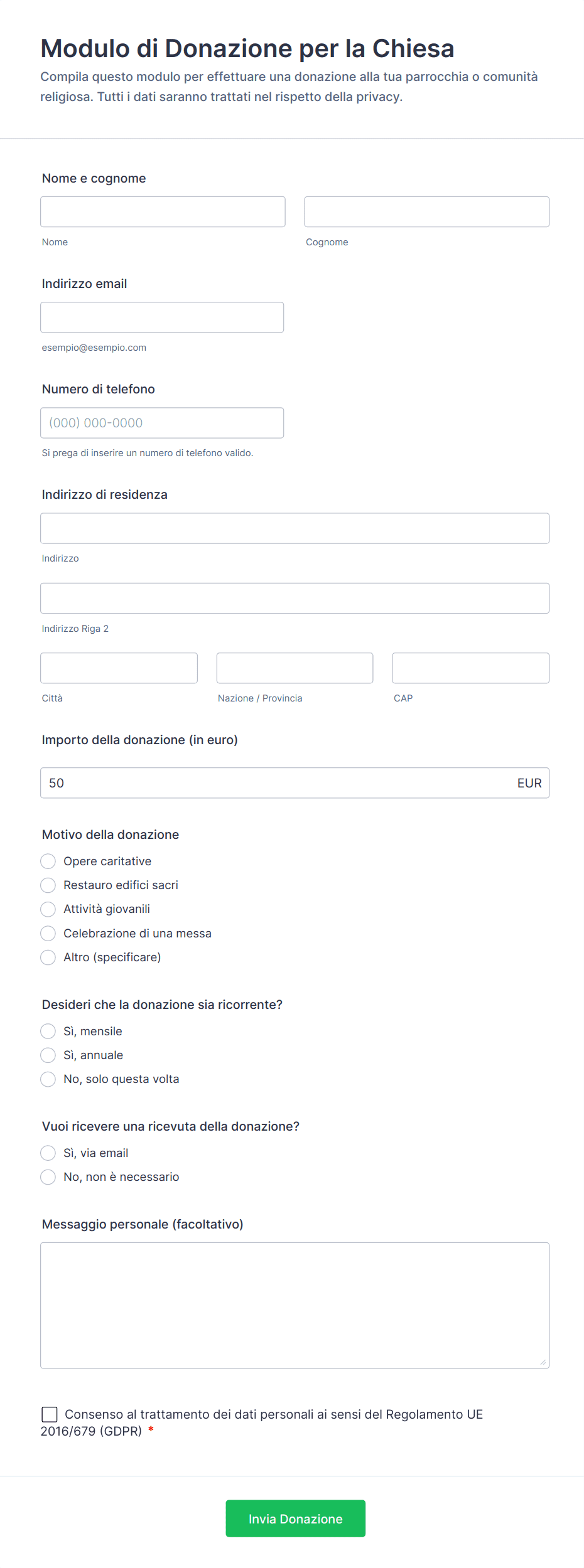Submit with Invia Donazione button
The image size is (584, 1568).
click(x=296, y=1518)
